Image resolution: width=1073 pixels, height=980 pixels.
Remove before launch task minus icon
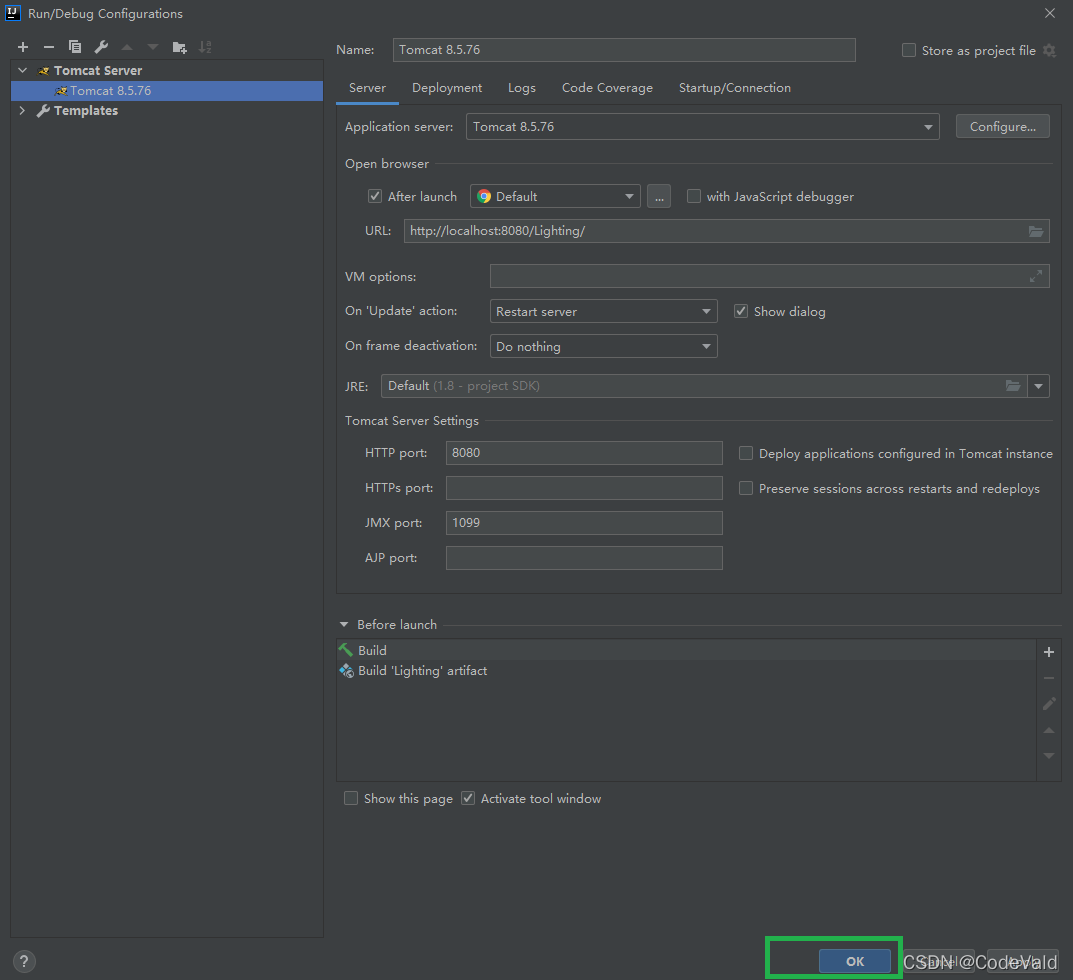[x=1048, y=678]
